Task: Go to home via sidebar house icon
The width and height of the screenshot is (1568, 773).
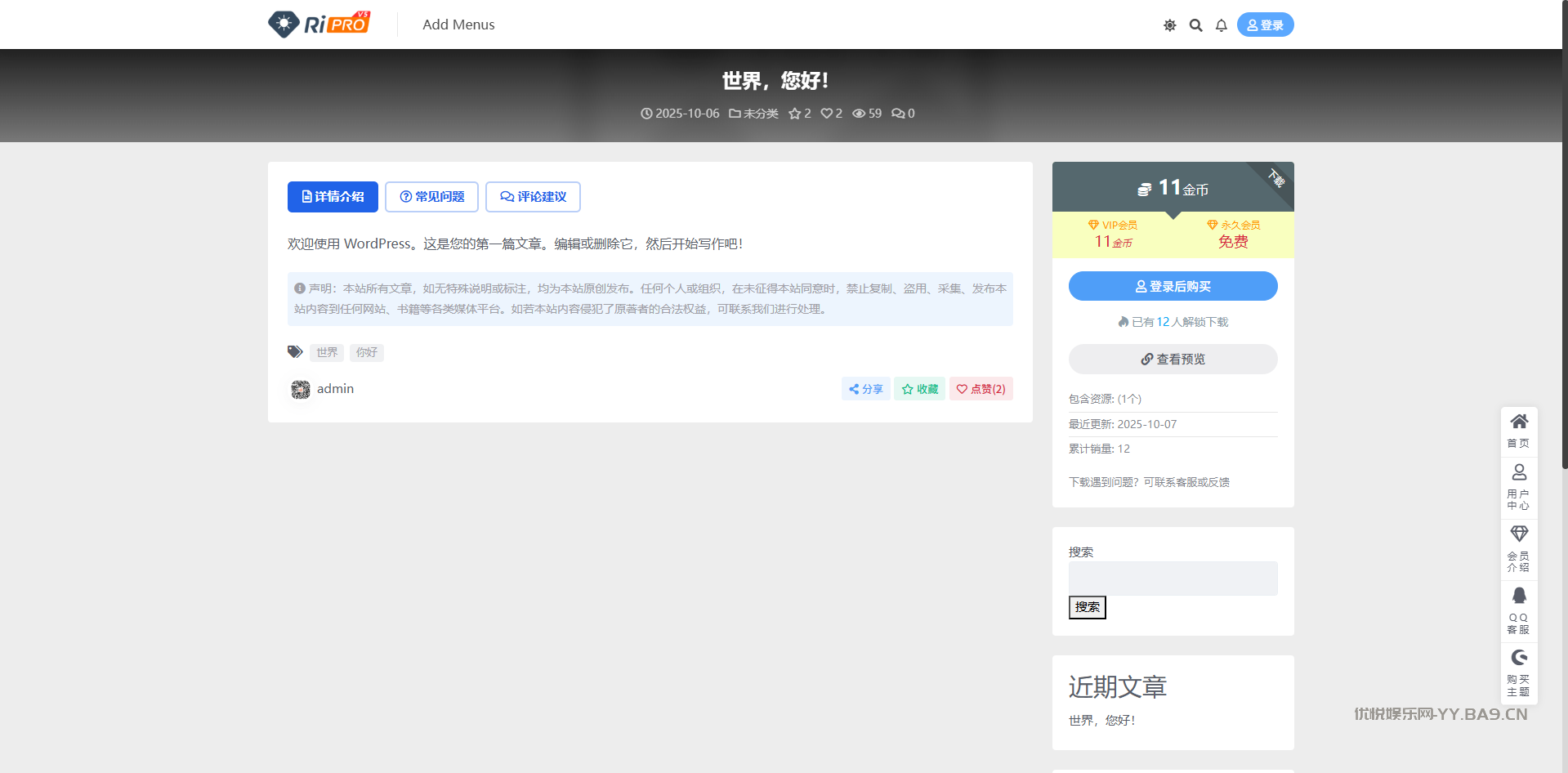Action: click(x=1519, y=431)
